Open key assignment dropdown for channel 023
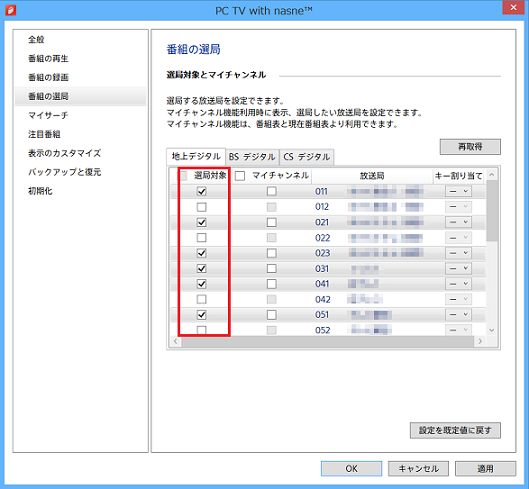This screenshot has width=529, height=489. pos(458,253)
